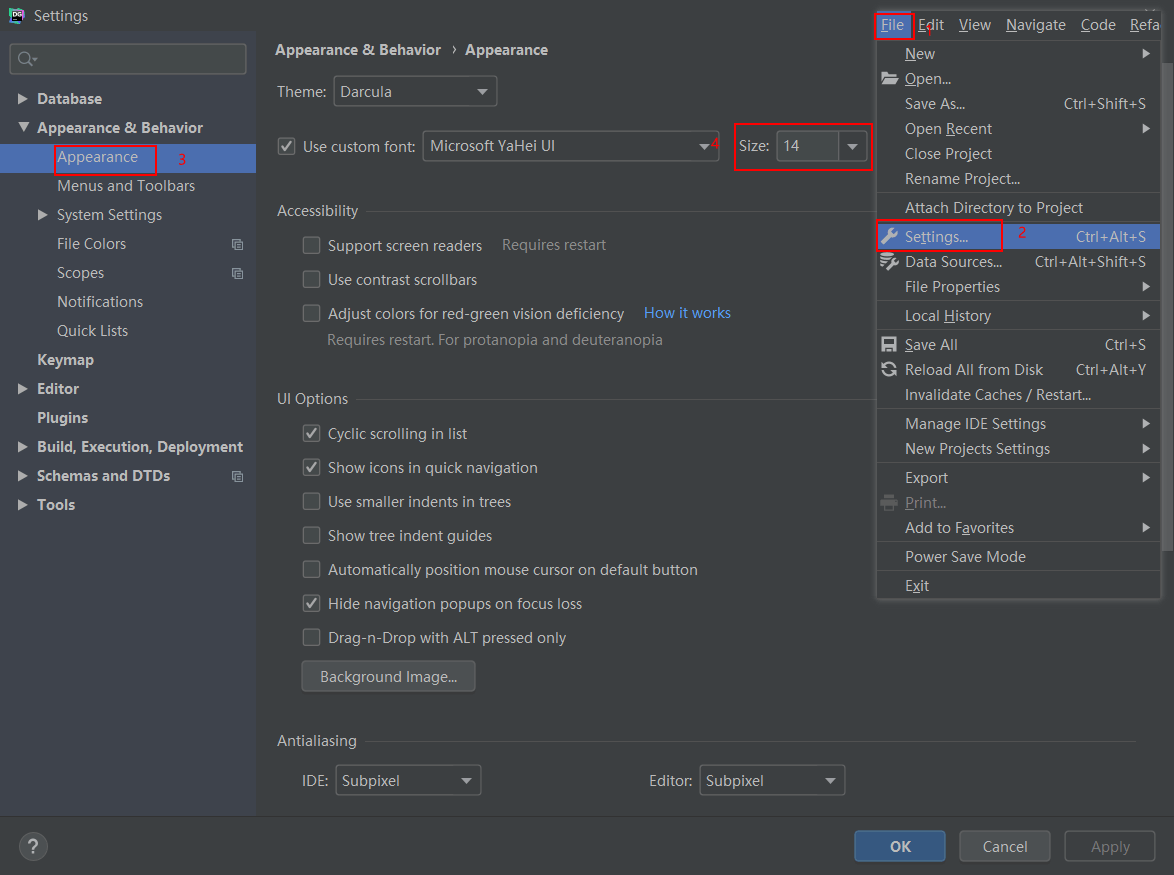Choose Power Save Mode
The height and width of the screenshot is (875, 1174).
coord(1018,557)
